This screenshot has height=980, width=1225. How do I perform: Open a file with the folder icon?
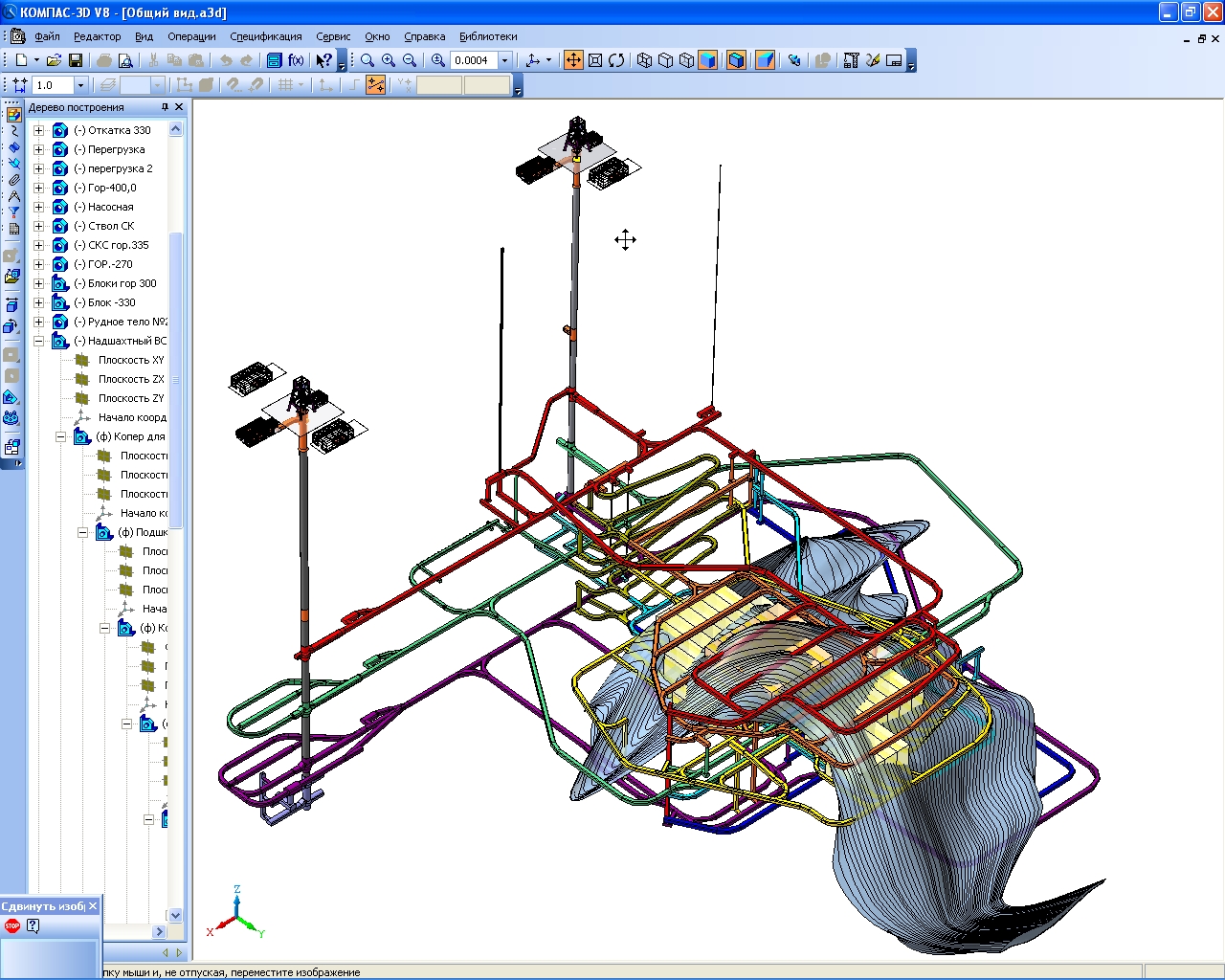[54, 60]
